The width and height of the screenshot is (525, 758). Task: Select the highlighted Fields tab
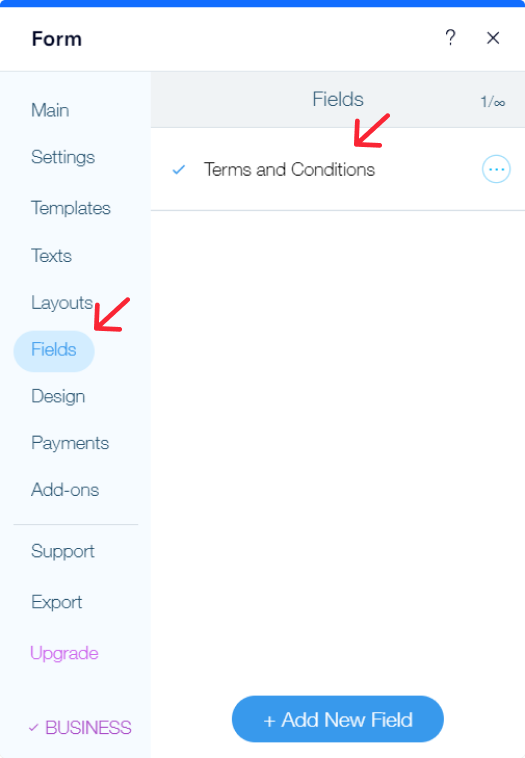click(x=54, y=350)
